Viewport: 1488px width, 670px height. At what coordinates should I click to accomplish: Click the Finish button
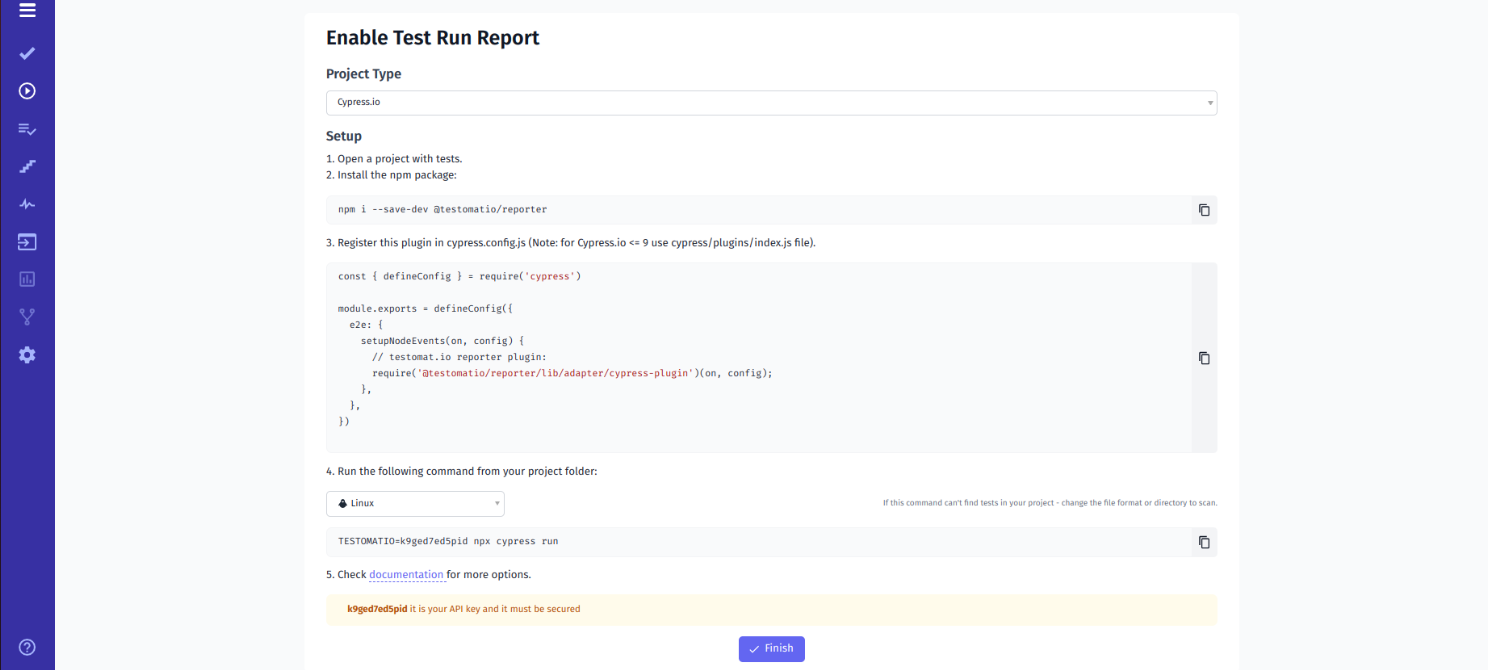(x=771, y=648)
